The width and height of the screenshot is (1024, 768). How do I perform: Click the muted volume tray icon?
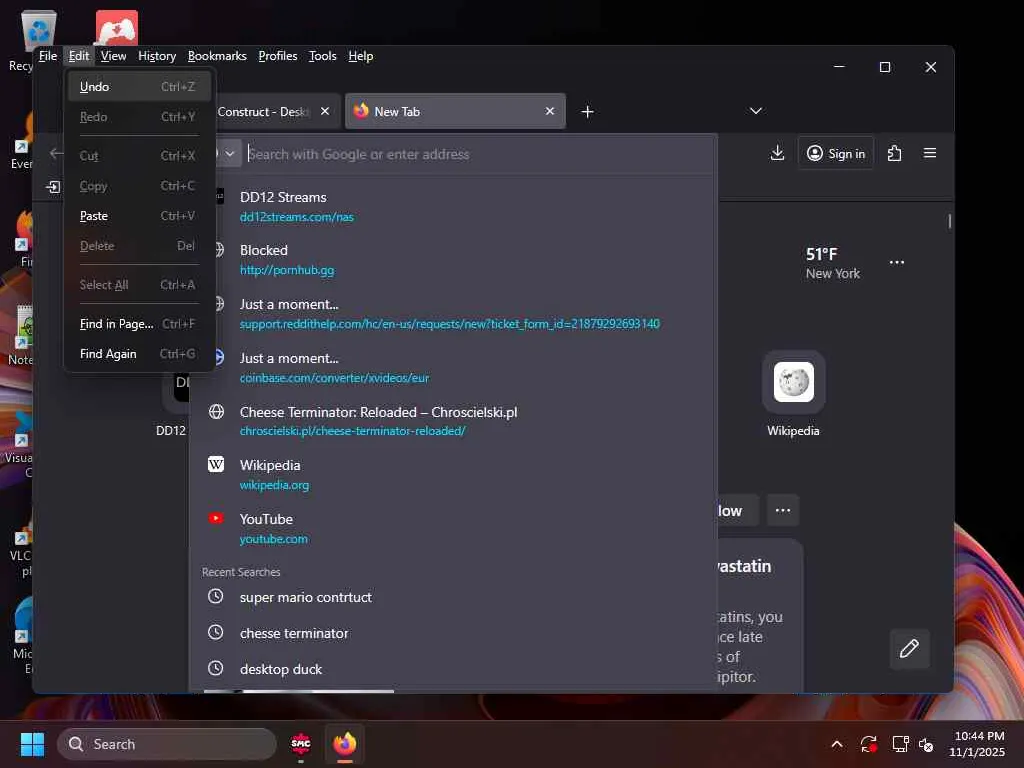(x=925, y=744)
